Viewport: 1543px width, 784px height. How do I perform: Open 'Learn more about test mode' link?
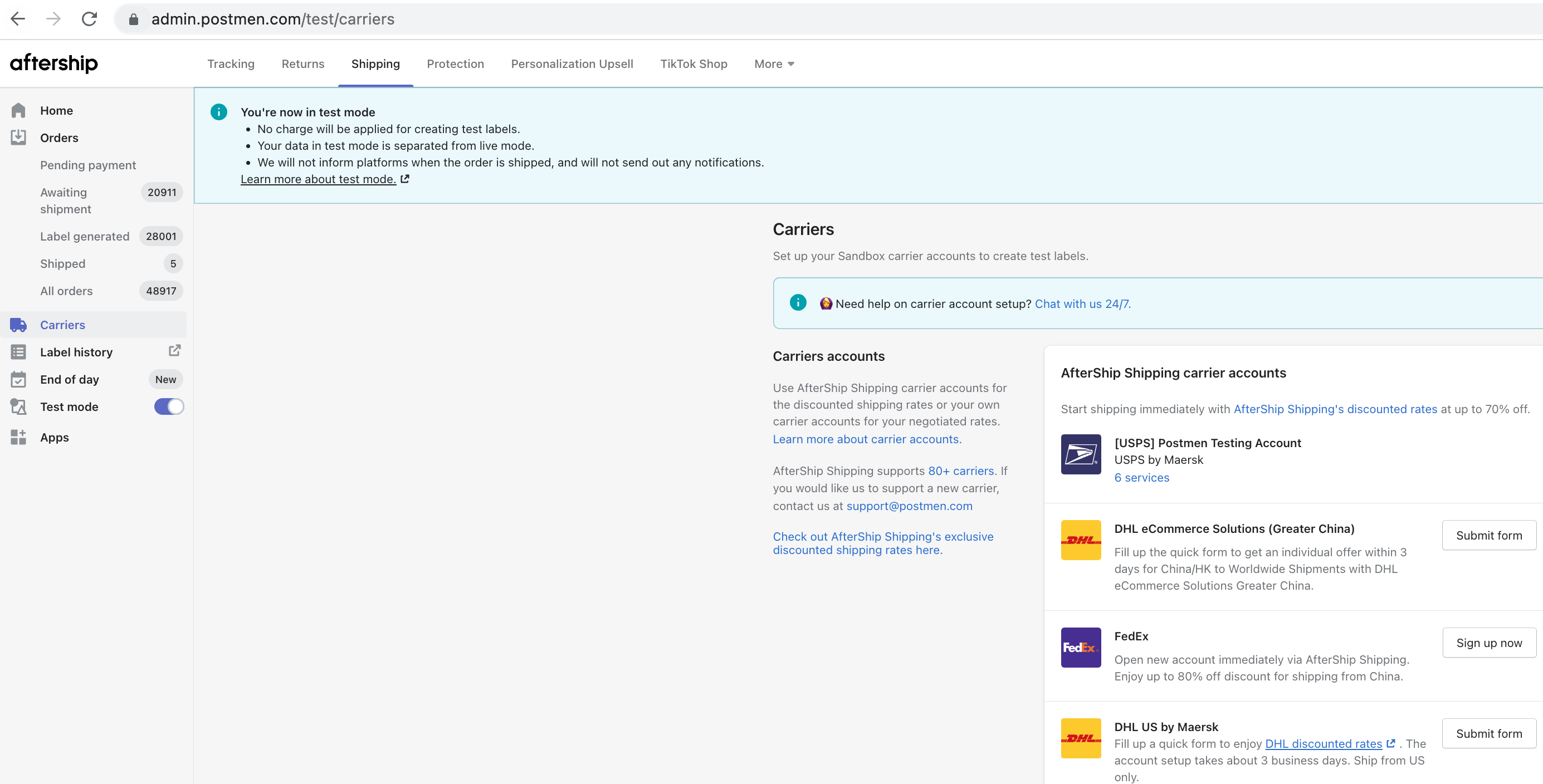pos(318,179)
